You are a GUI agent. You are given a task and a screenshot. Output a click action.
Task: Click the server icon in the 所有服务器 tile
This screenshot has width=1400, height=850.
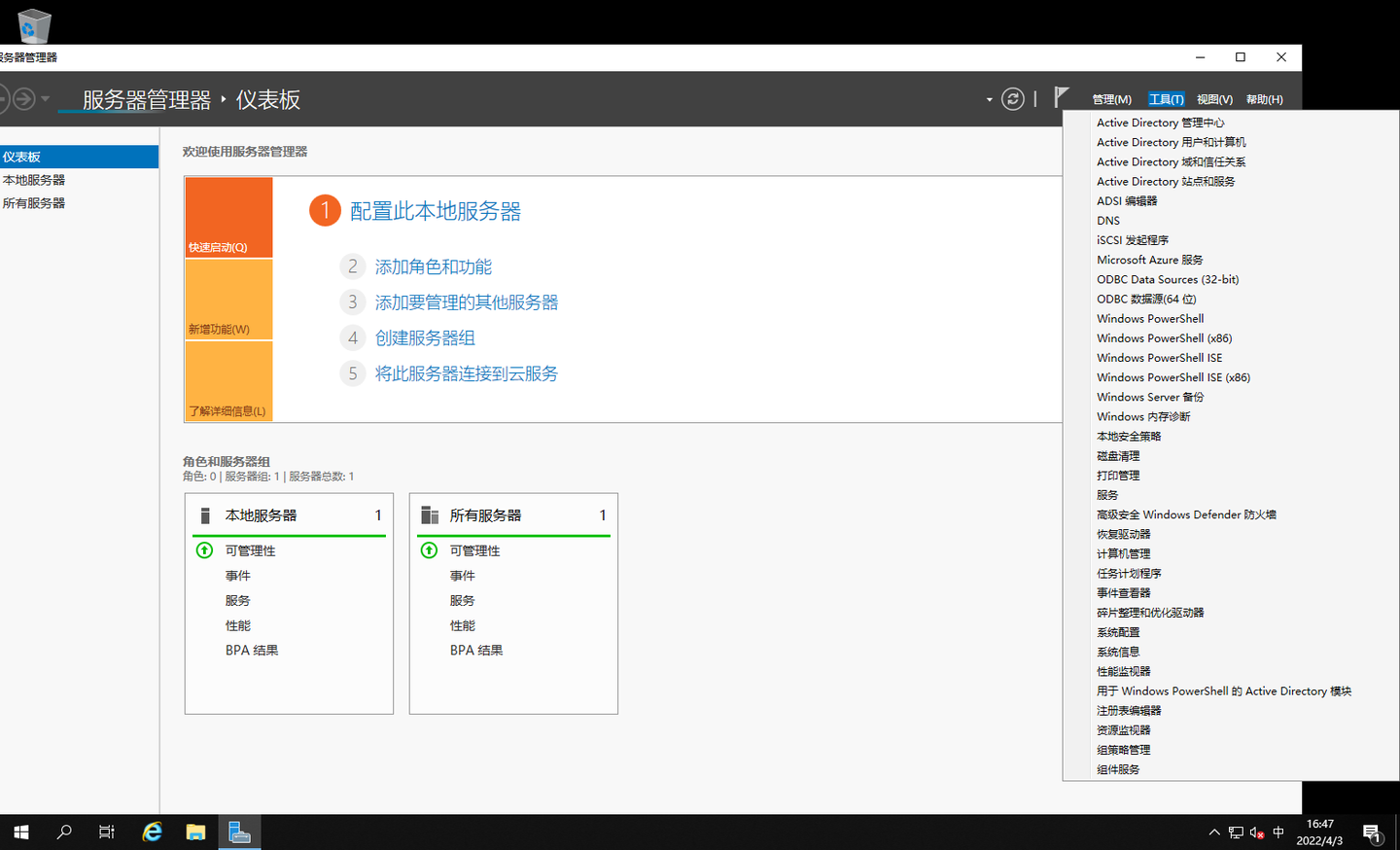coord(430,514)
